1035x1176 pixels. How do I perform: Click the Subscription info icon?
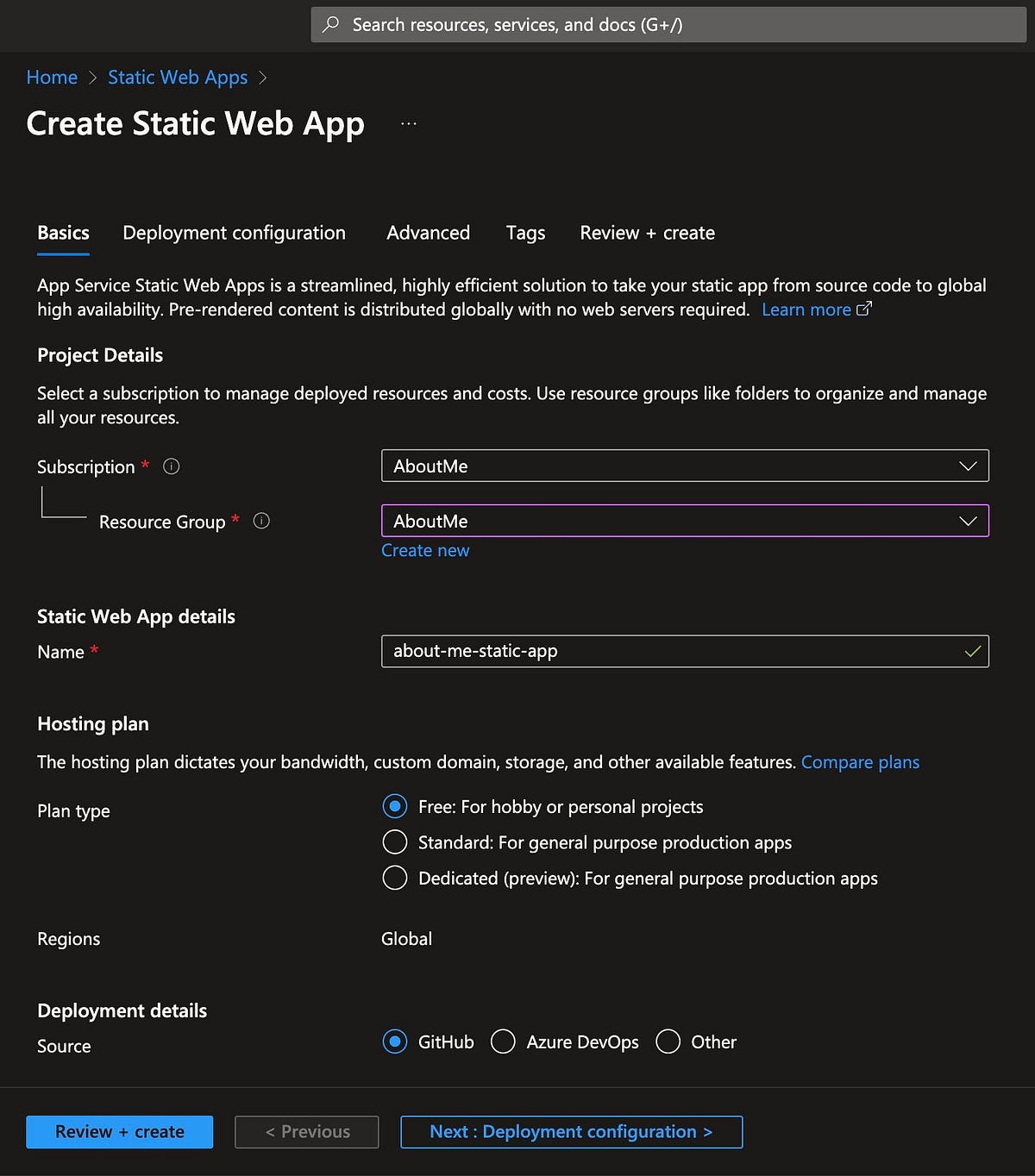coord(171,466)
